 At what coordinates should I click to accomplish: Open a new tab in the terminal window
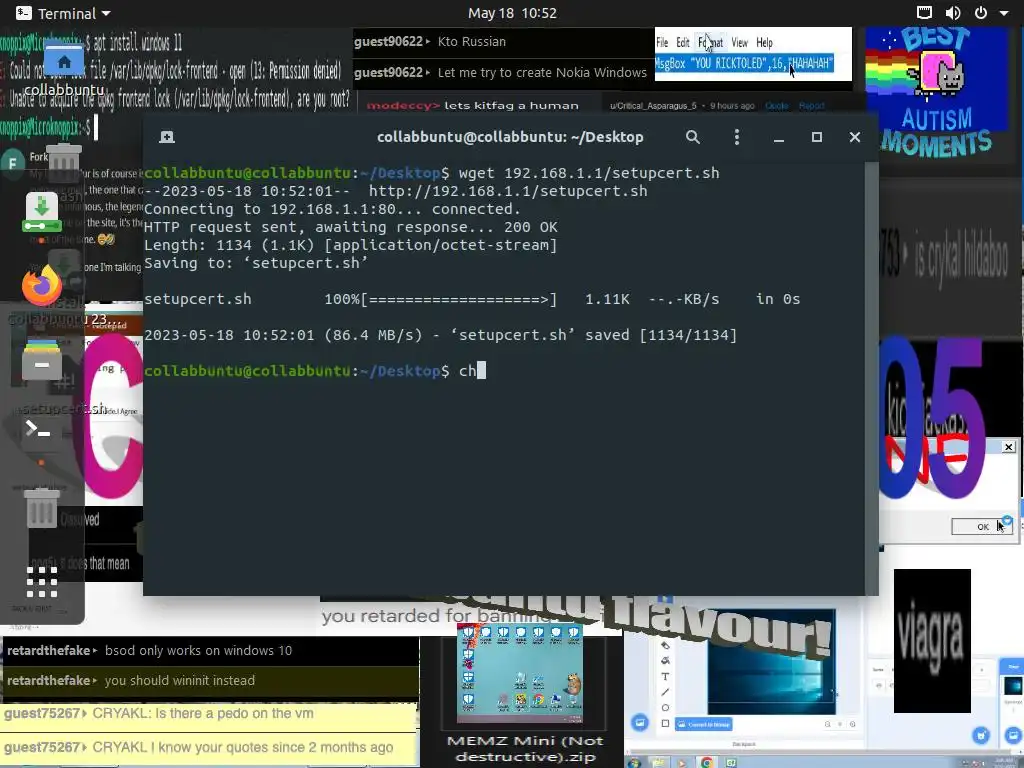point(167,137)
